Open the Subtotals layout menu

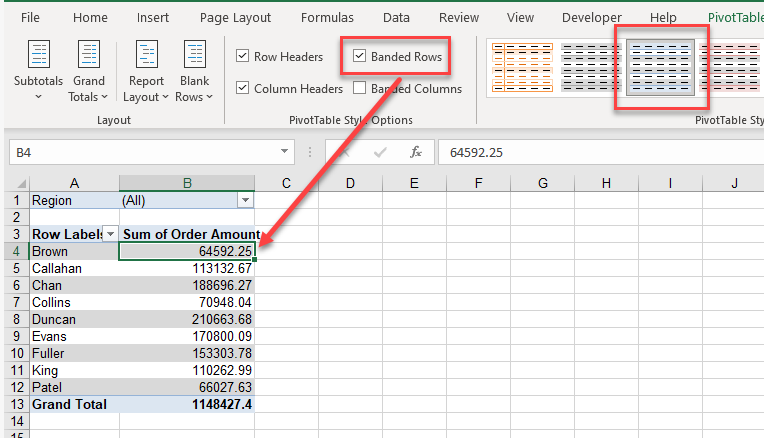point(39,72)
